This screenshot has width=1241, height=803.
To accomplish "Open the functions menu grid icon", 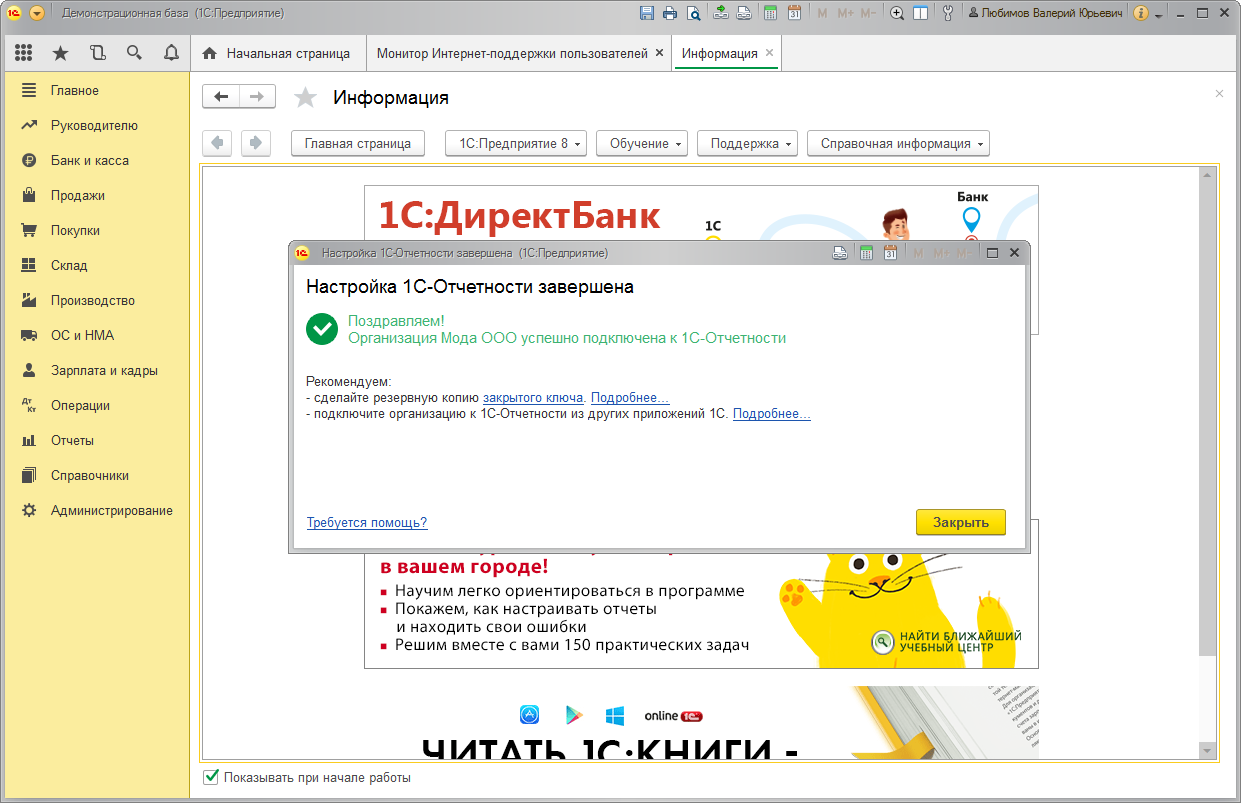I will tap(24, 53).
